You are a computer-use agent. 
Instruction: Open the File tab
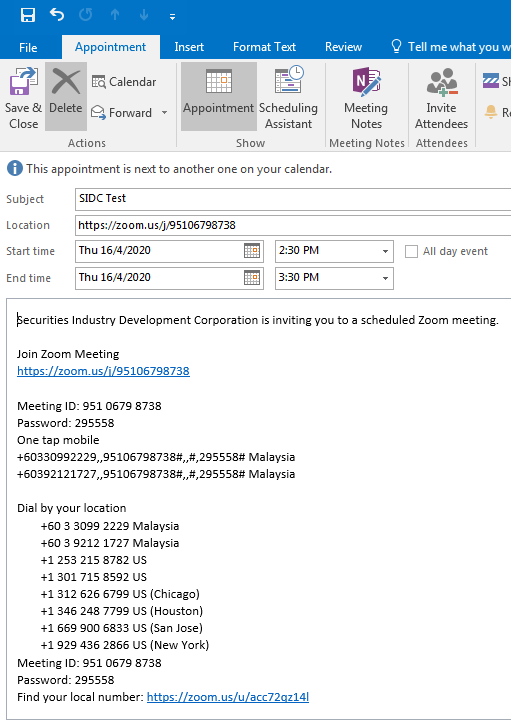[x=28, y=47]
